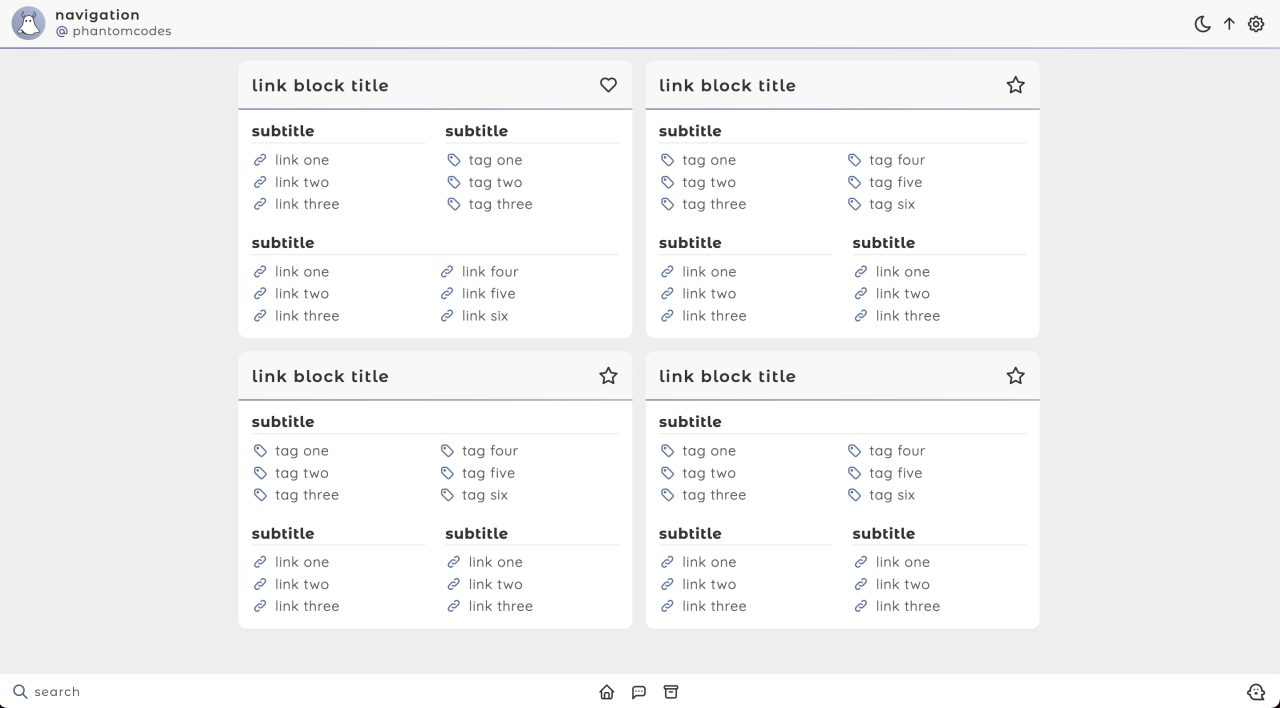Open settings via the gear icon
1280x708 pixels.
(x=1256, y=24)
